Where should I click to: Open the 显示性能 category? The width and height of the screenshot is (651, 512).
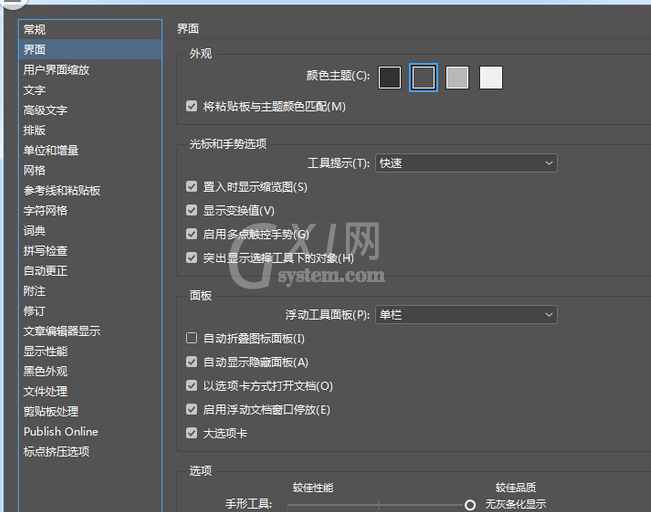pyautogui.click(x=90, y=351)
